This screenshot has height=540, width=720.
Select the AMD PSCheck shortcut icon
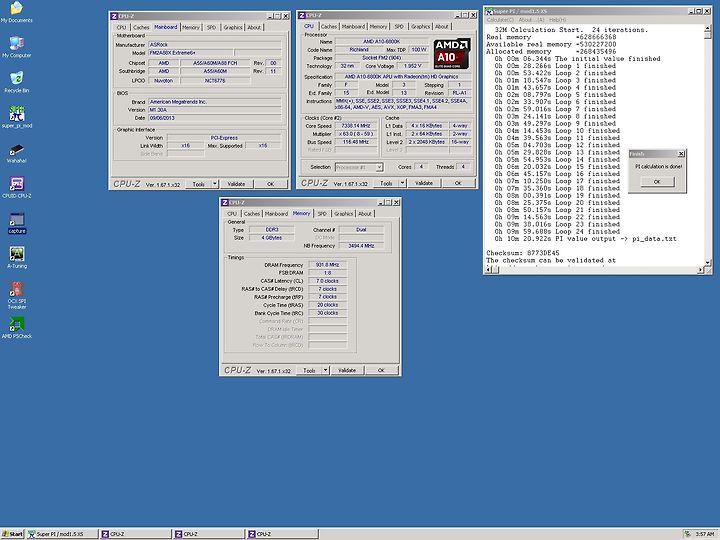click(17, 327)
